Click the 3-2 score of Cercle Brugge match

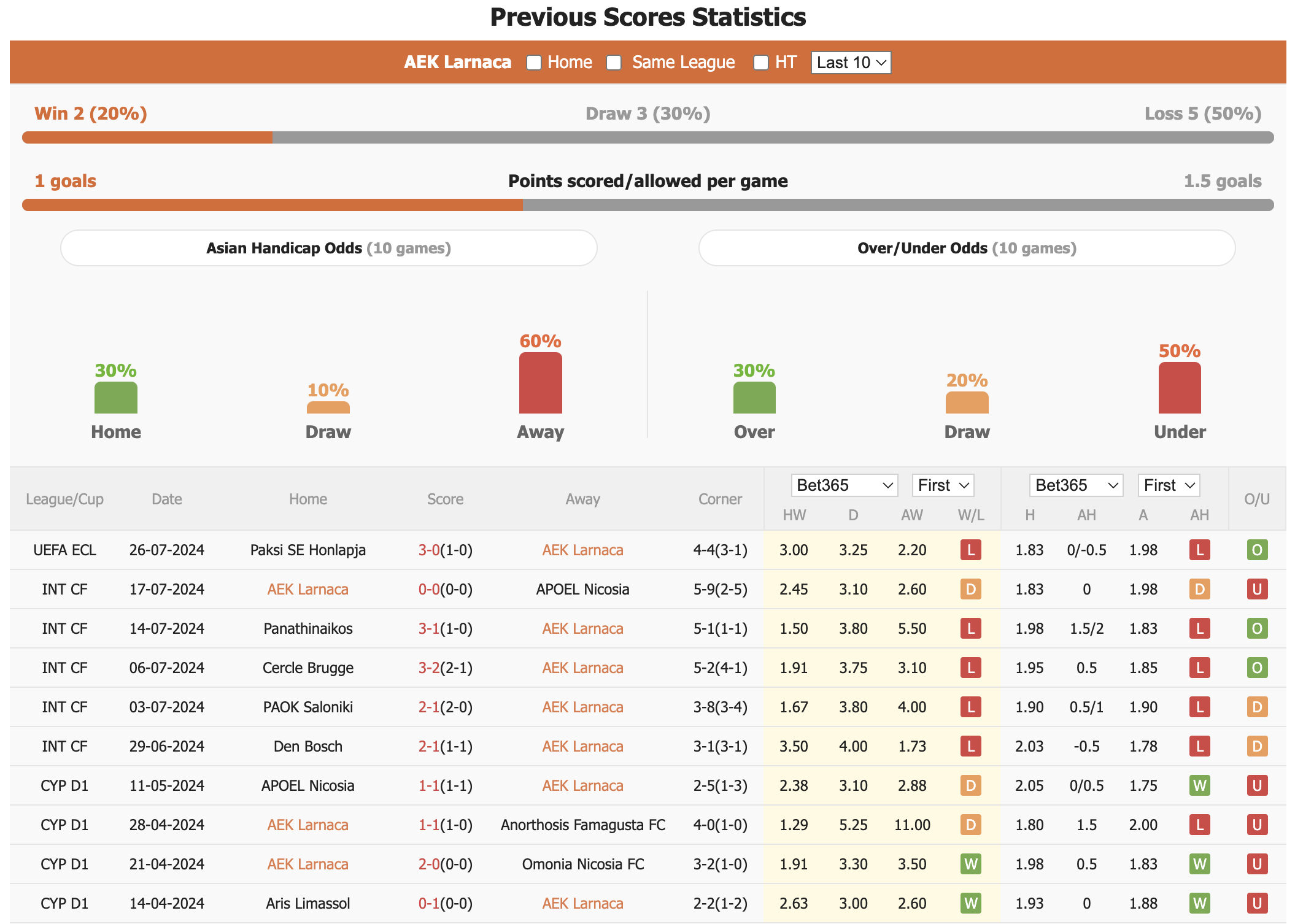[429, 668]
